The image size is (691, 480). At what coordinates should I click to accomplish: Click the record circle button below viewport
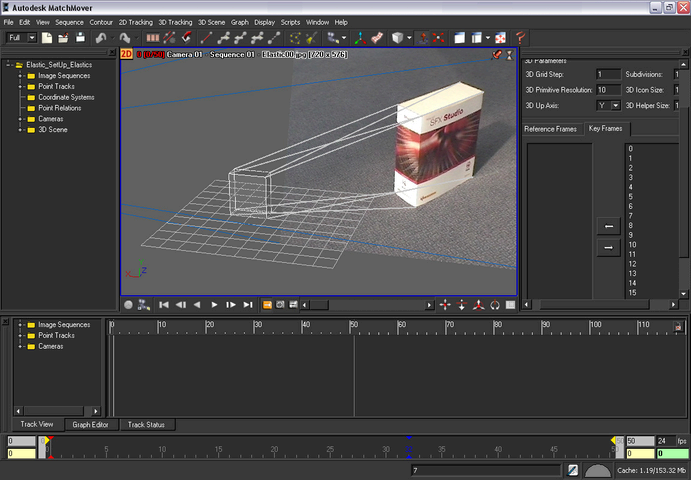[128, 305]
